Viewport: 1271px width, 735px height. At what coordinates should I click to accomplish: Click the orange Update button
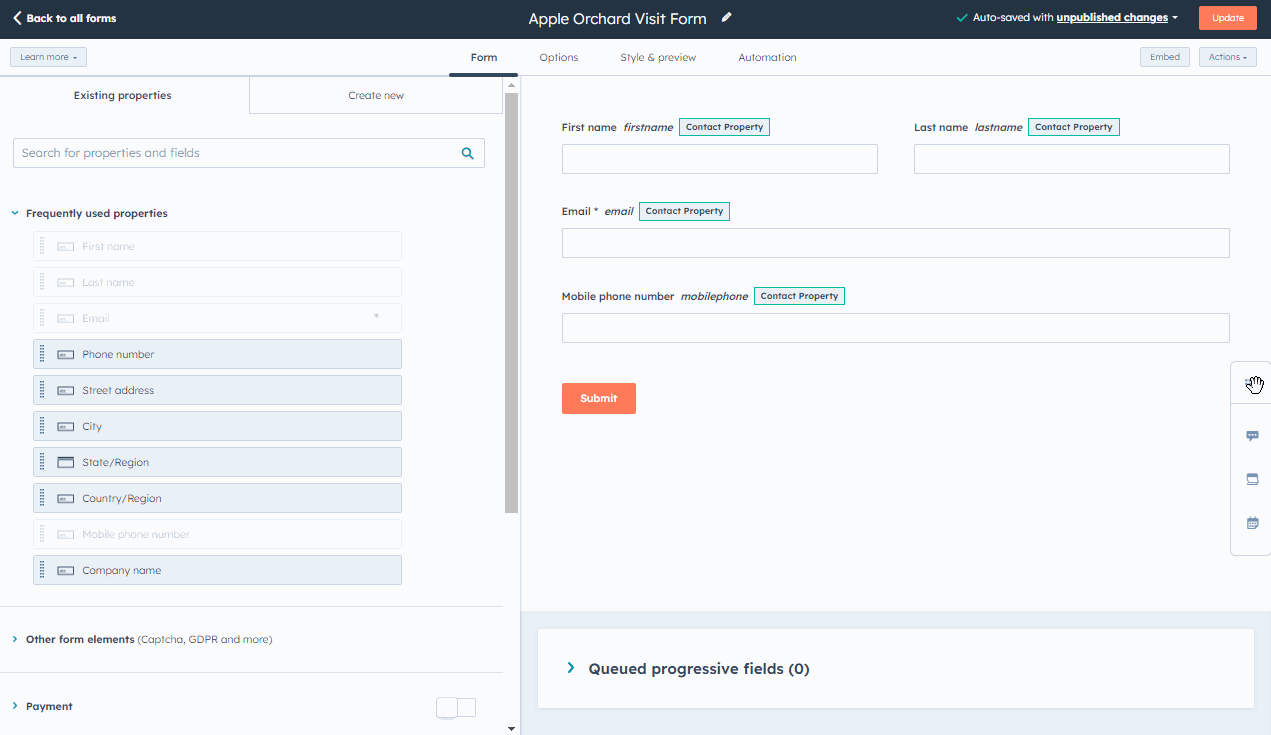(1227, 18)
